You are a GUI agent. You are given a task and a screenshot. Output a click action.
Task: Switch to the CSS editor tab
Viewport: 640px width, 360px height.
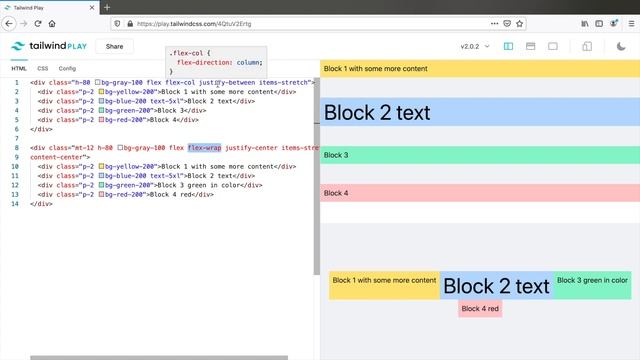click(42, 69)
